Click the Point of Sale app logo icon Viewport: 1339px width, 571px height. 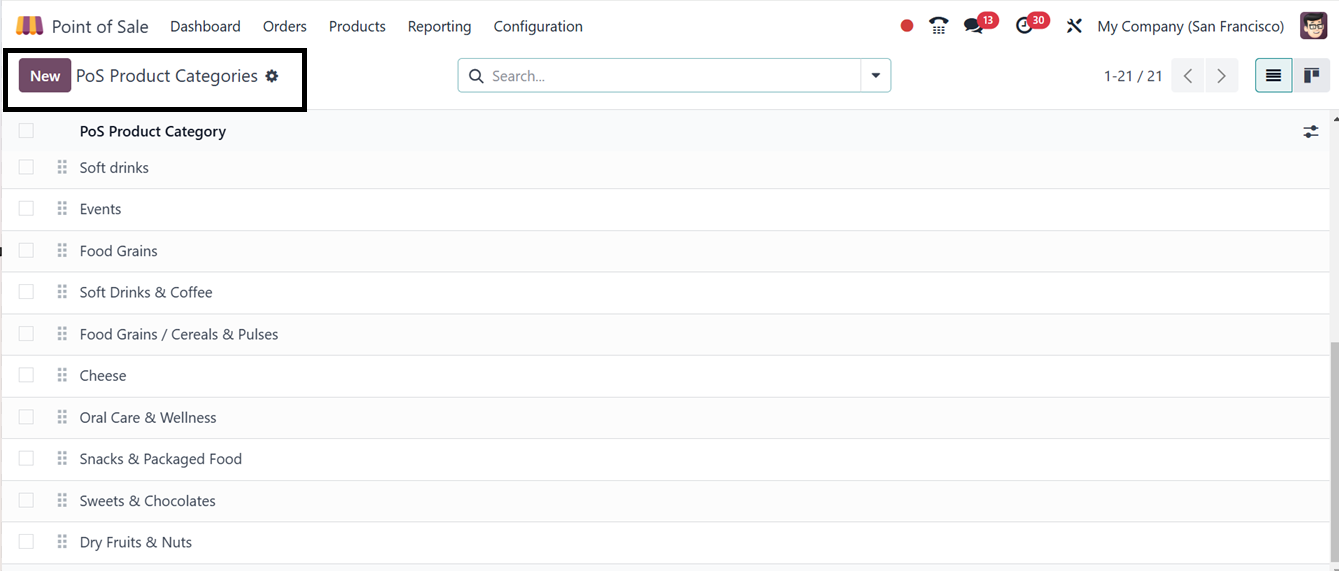30,26
